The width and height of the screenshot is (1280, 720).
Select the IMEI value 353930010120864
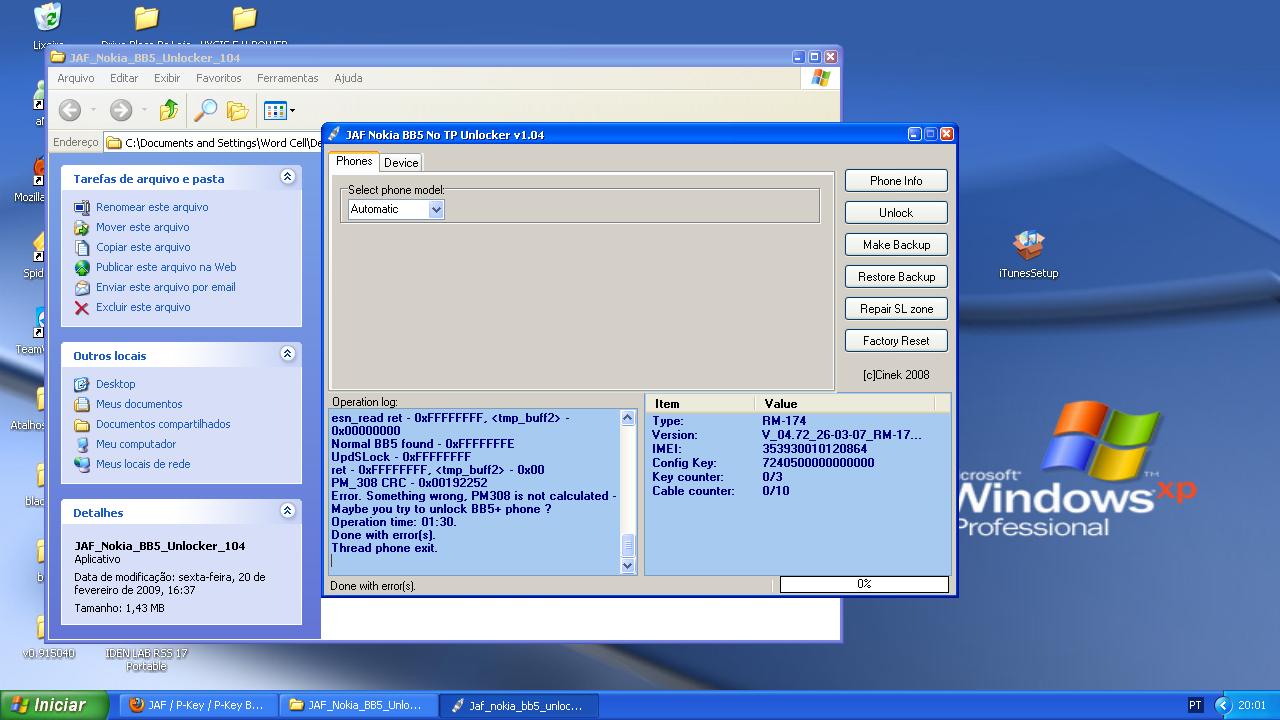(x=815, y=449)
